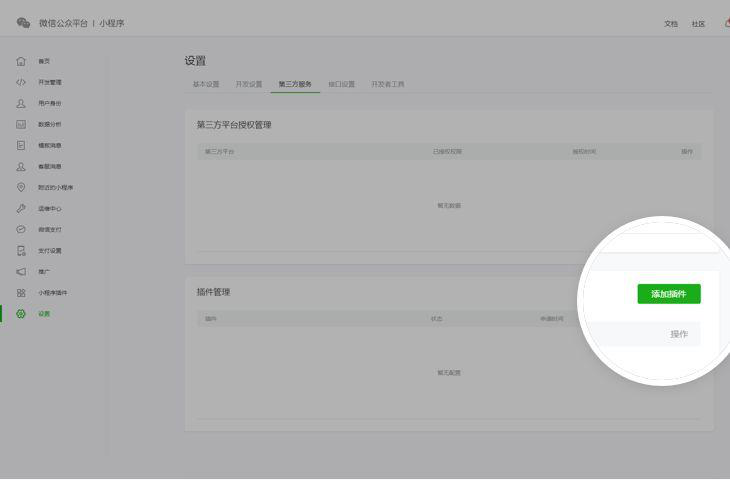Click the grid icon for 小程序插件
The height and width of the screenshot is (480, 730).
click(x=21, y=292)
